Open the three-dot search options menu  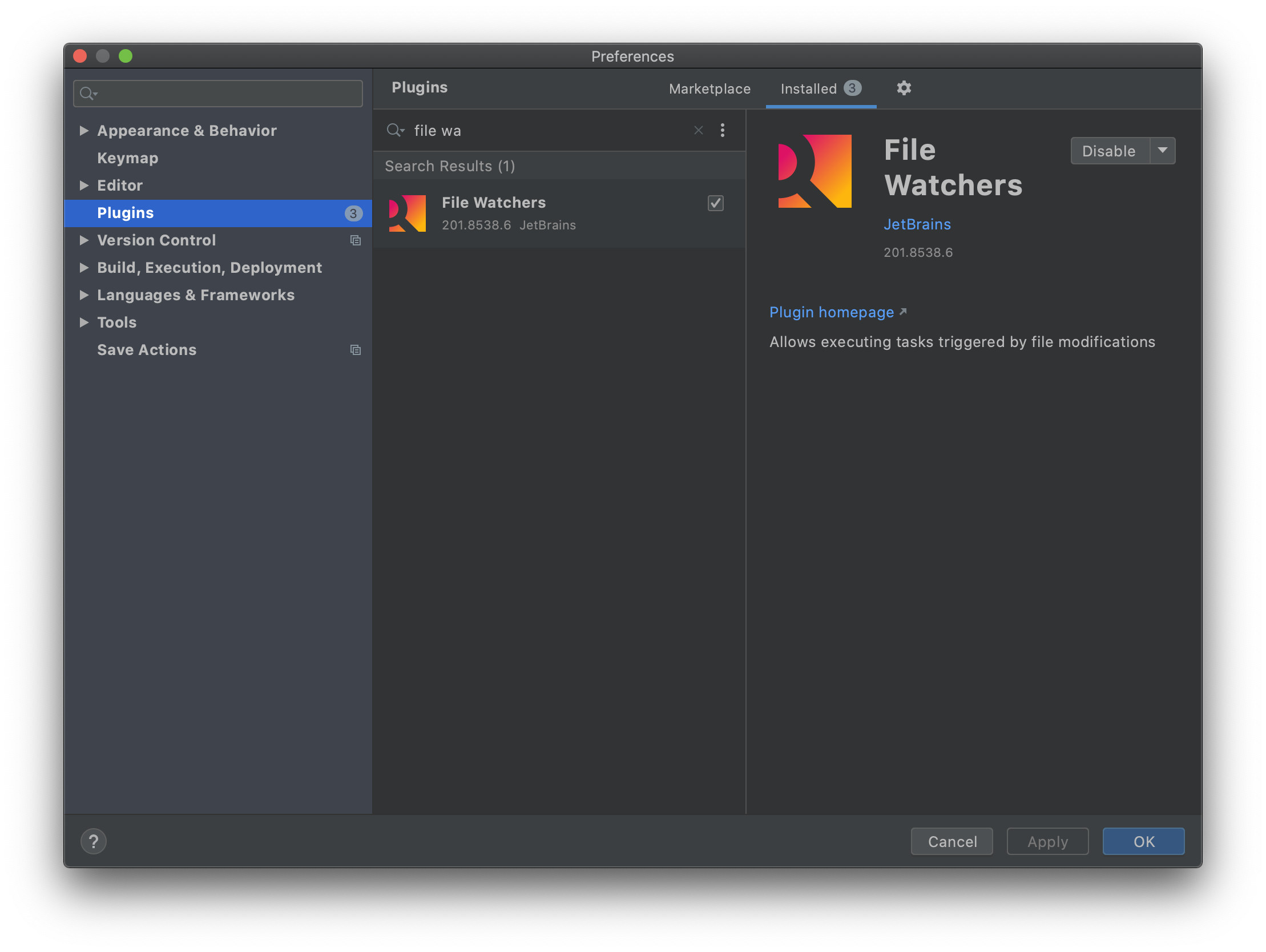point(722,131)
